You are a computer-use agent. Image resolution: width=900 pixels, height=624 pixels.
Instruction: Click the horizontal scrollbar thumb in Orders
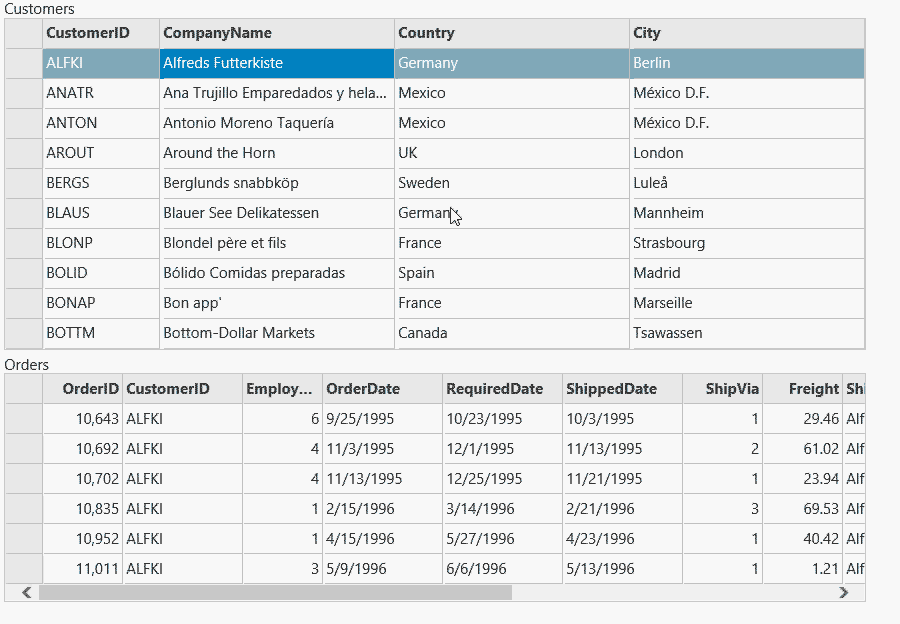tap(275, 592)
